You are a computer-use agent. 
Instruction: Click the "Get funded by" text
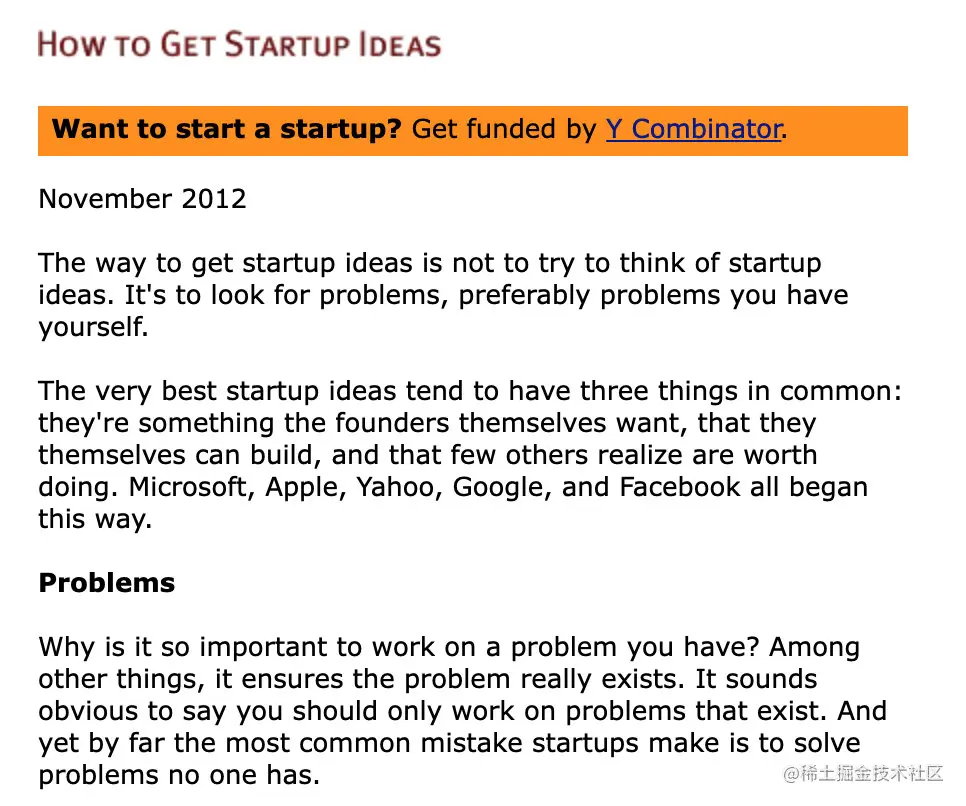504,129
